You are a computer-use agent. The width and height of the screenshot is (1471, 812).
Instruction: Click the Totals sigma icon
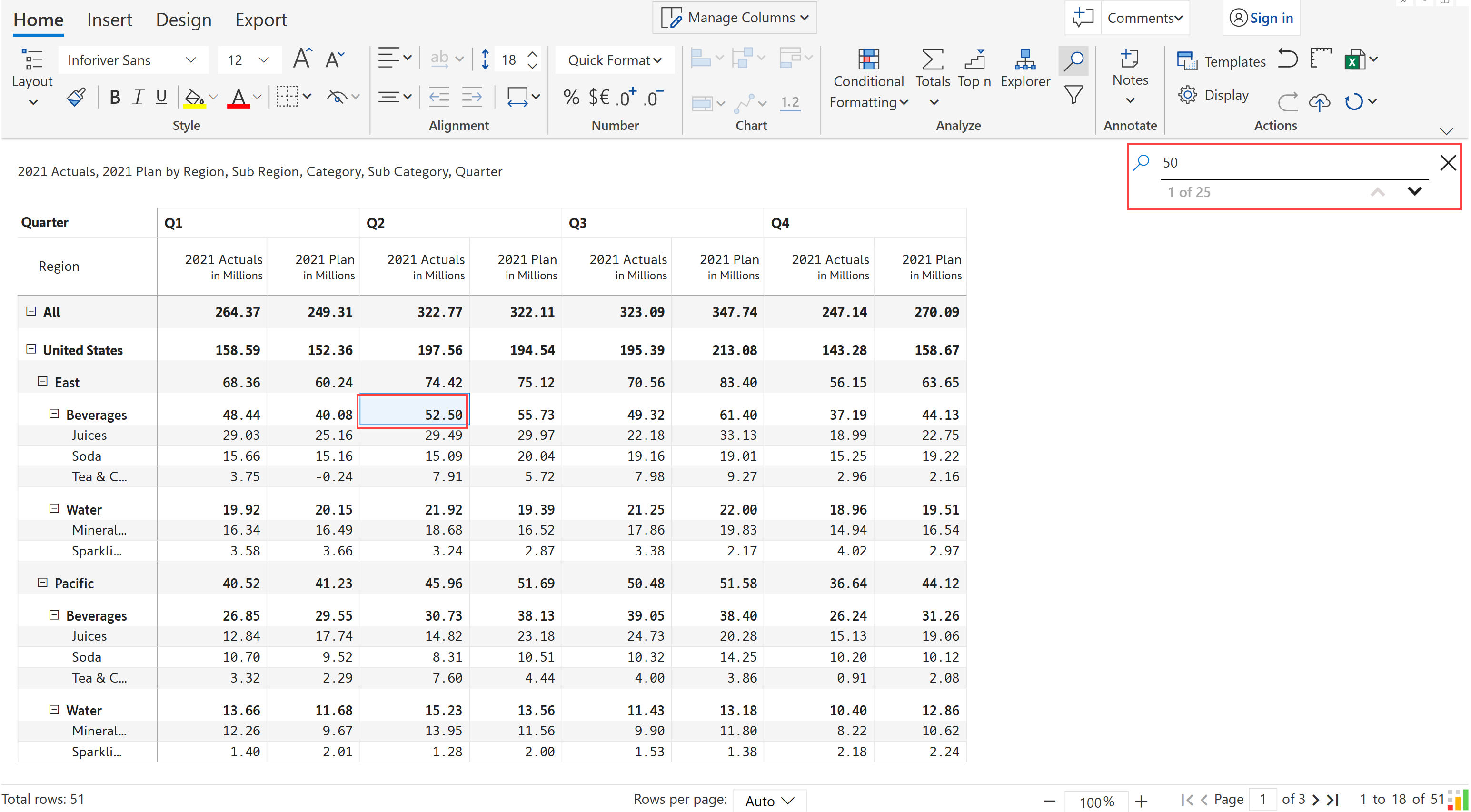[932, 69]
